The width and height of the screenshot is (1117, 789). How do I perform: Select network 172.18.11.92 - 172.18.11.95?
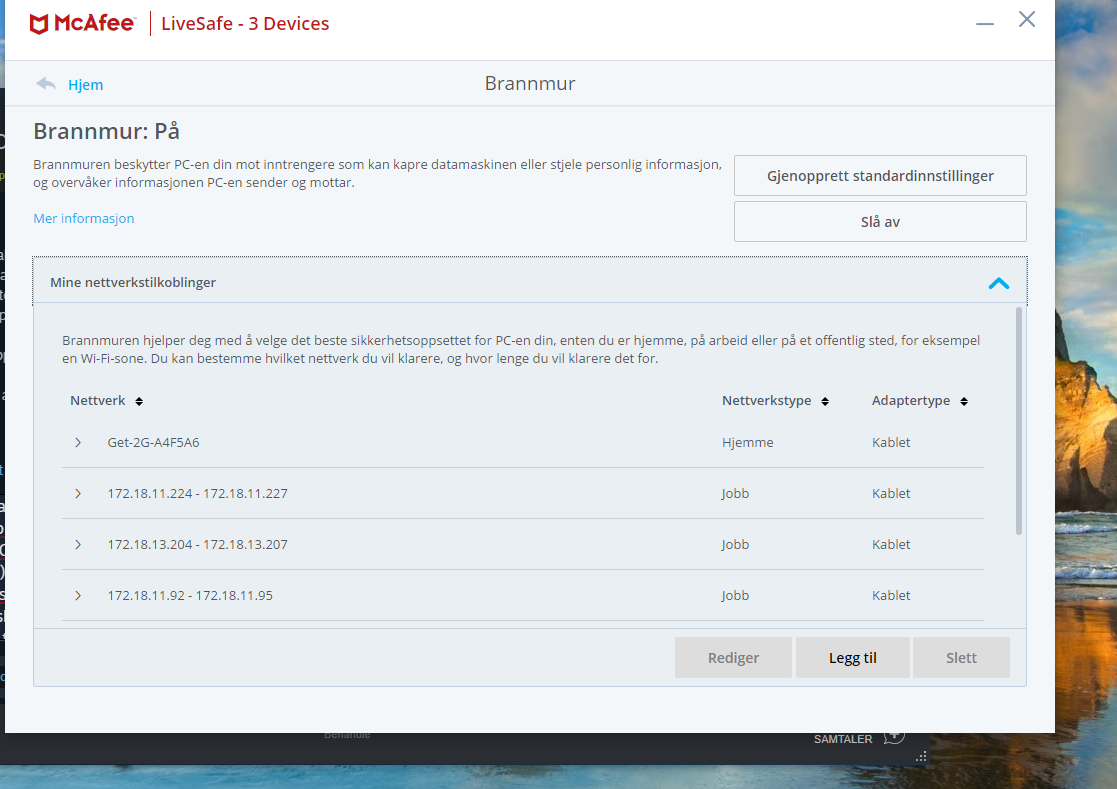190,595
